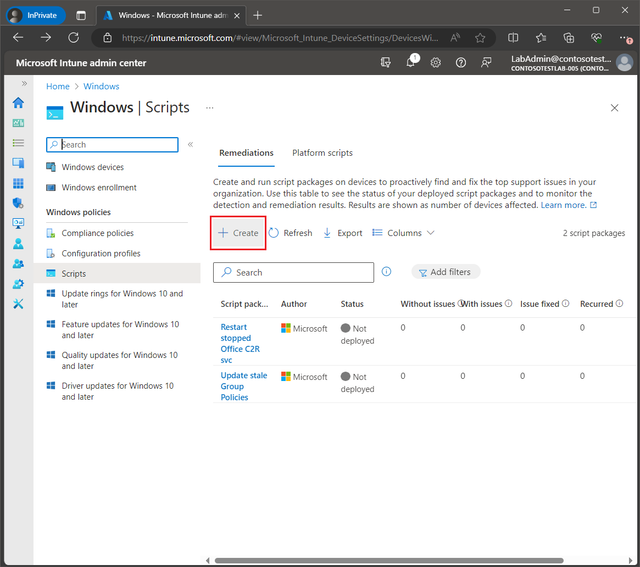Open a new browser tab
This screenshot has height=567, width=640.
pyautogui.click(x=258, y=16)
